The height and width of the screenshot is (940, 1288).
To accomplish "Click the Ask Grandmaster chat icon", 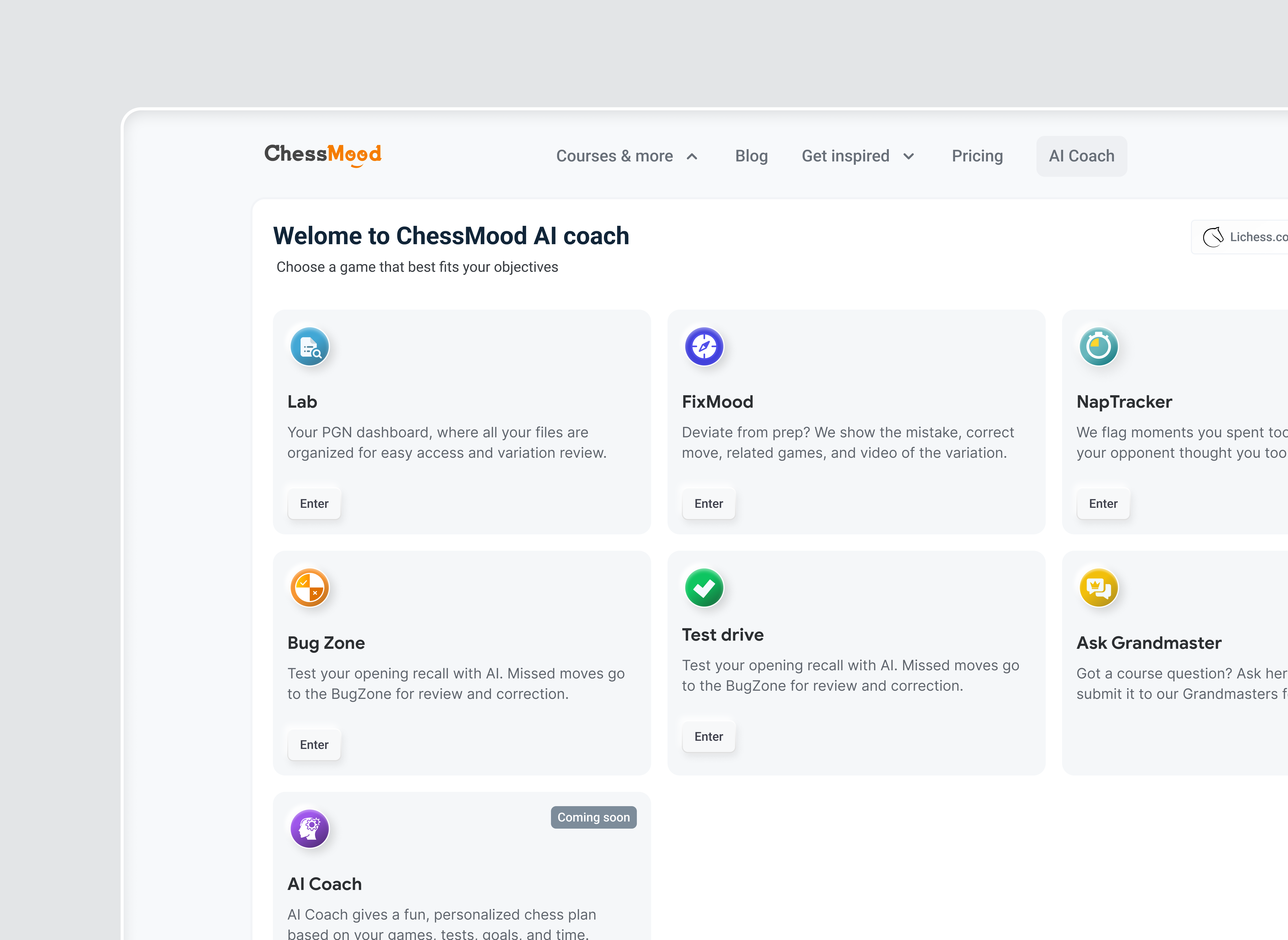I will tap(1098, 588).
